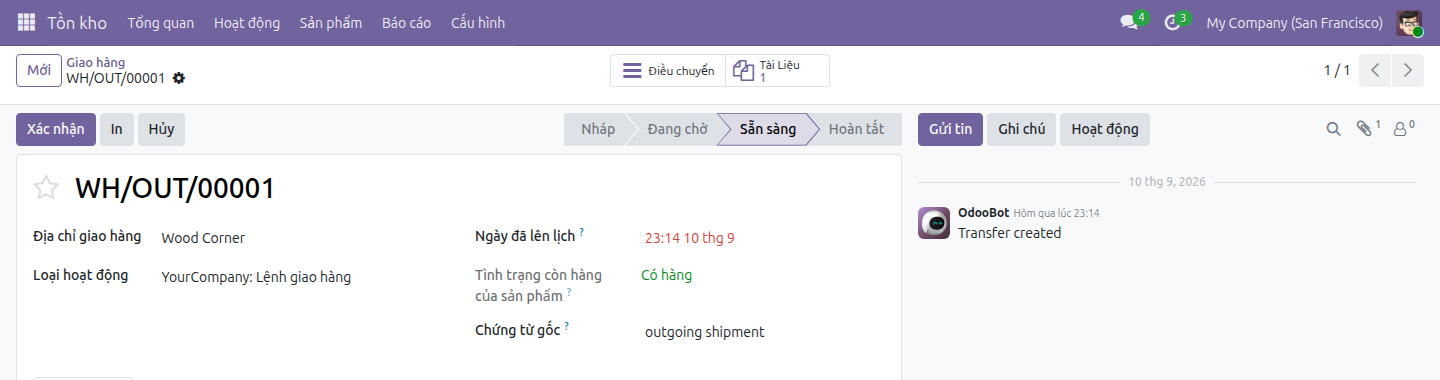Search messages with magnifier icon in chatter
Screen dimensions: 1440x380
coord(1333,129)
